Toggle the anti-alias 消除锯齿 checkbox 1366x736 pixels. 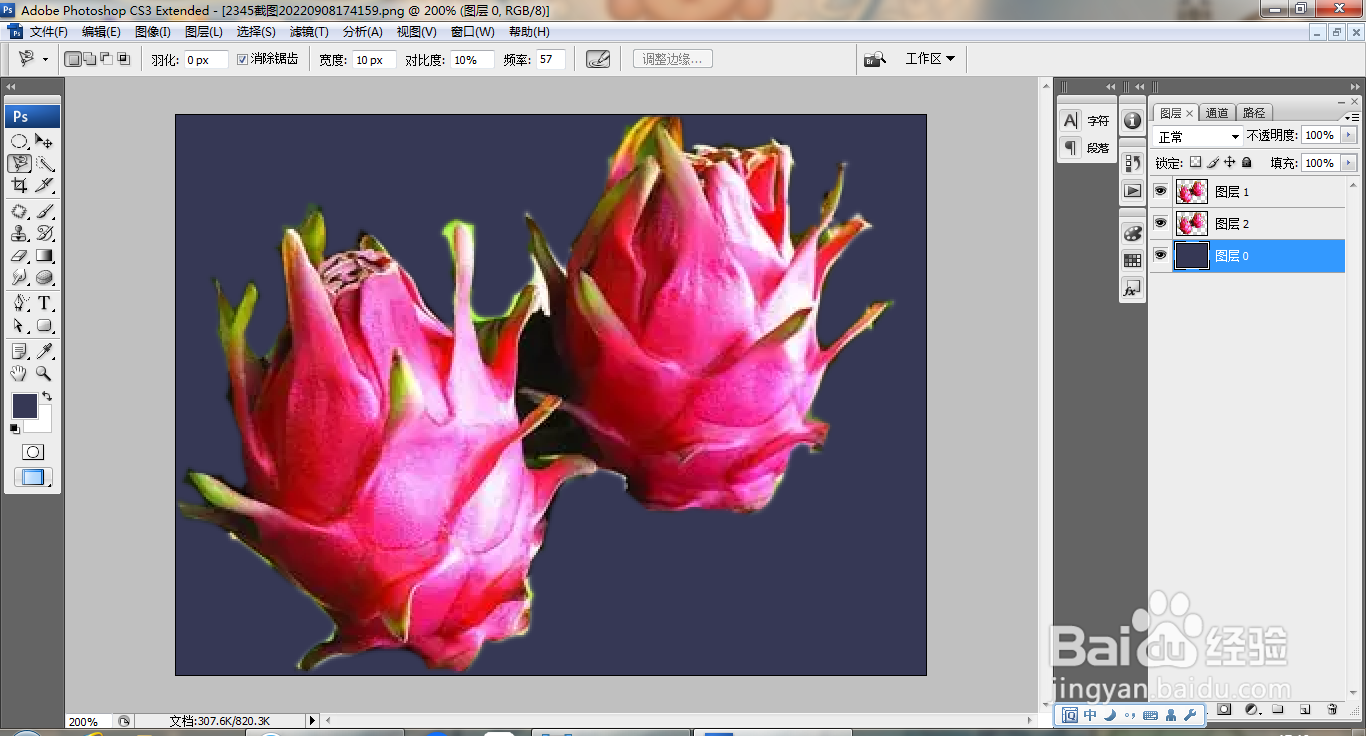[x=242, y=60]
